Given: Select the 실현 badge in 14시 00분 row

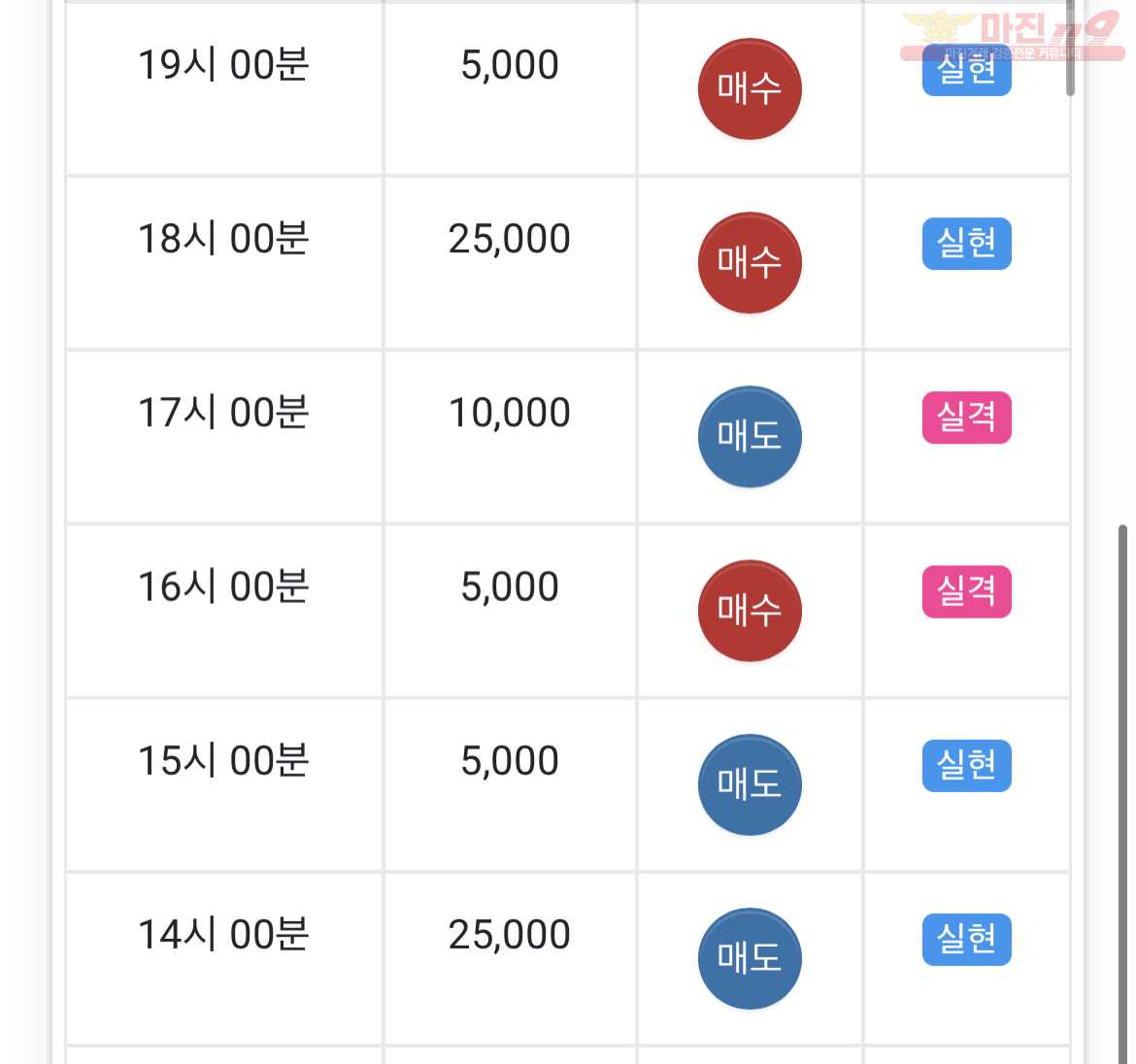Looking at the screenshot, I should (x=966, y=939).
